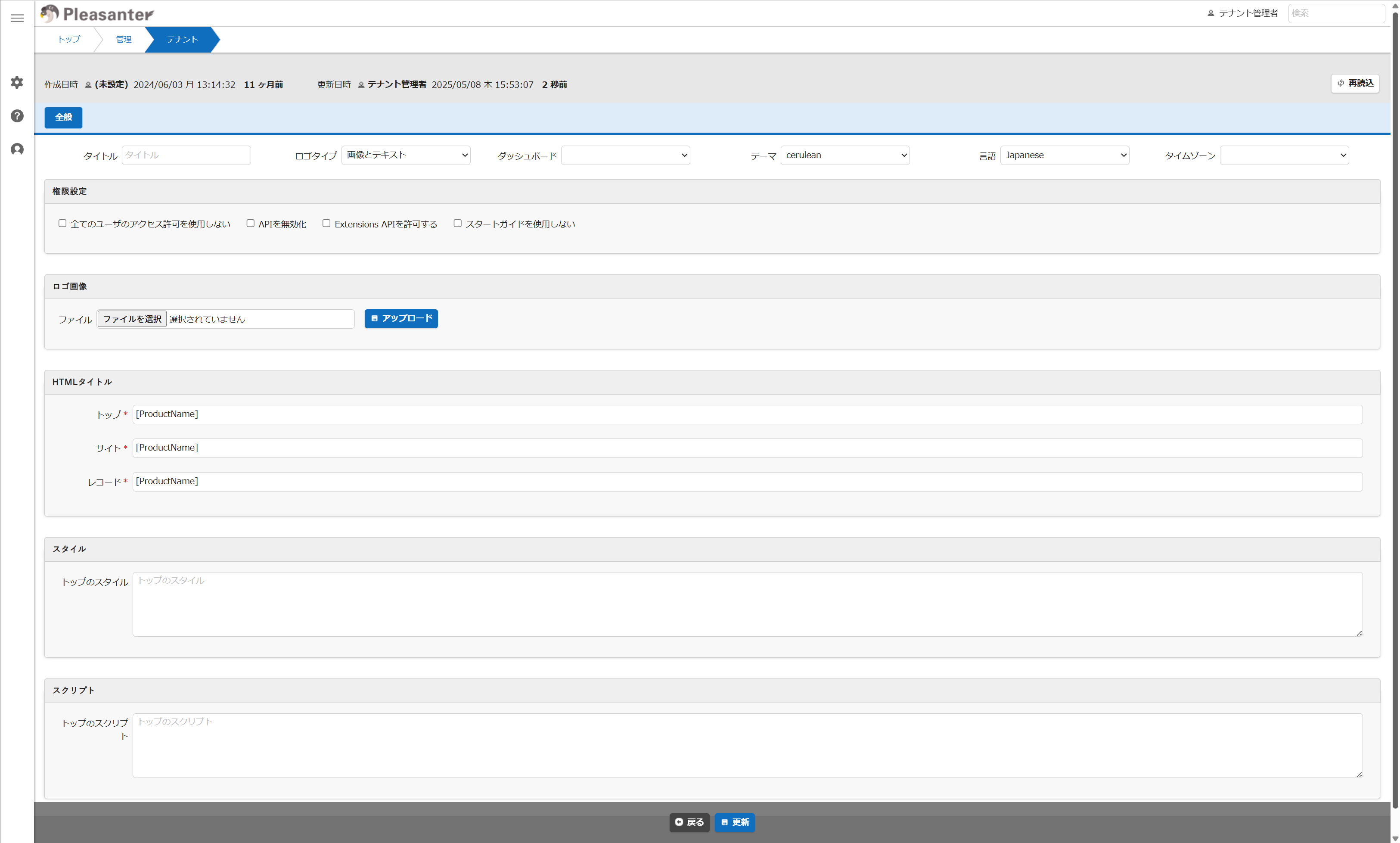Viewport: 1400px width, 843px height.
Task: Select the テナント breadcrumb
Action: [182, 39]
